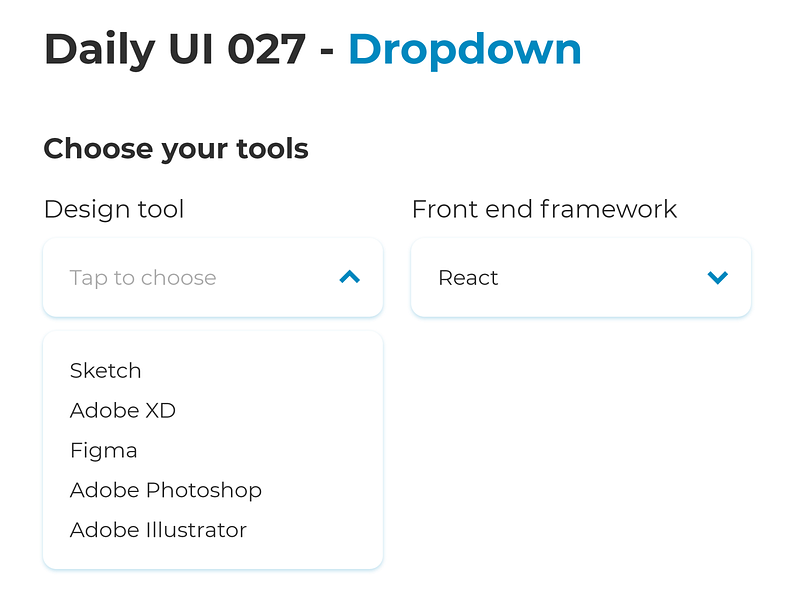Click the Tap to choose placeholder text
Screen dimensions: 800x600
click(143, 278)
